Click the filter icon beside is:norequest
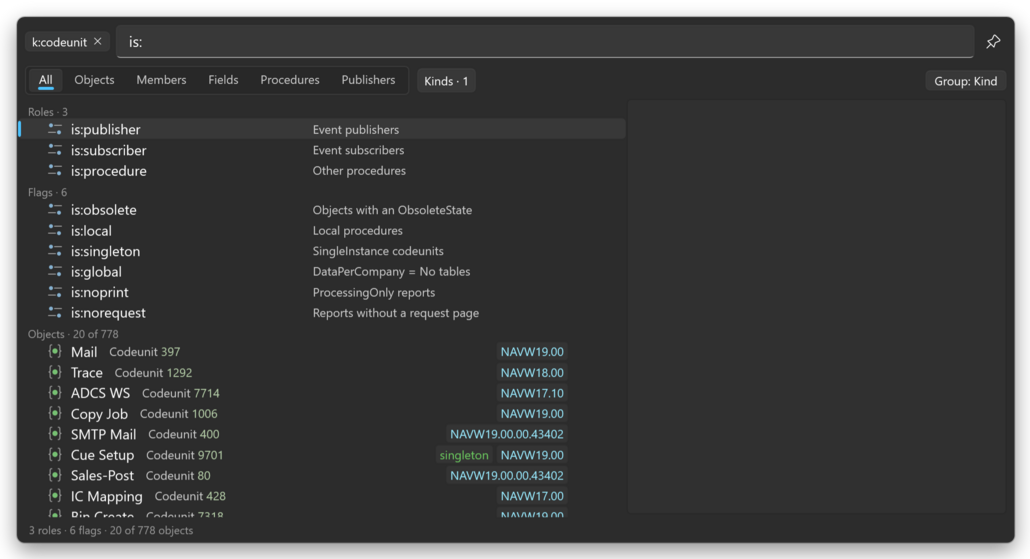 point(55,313)
